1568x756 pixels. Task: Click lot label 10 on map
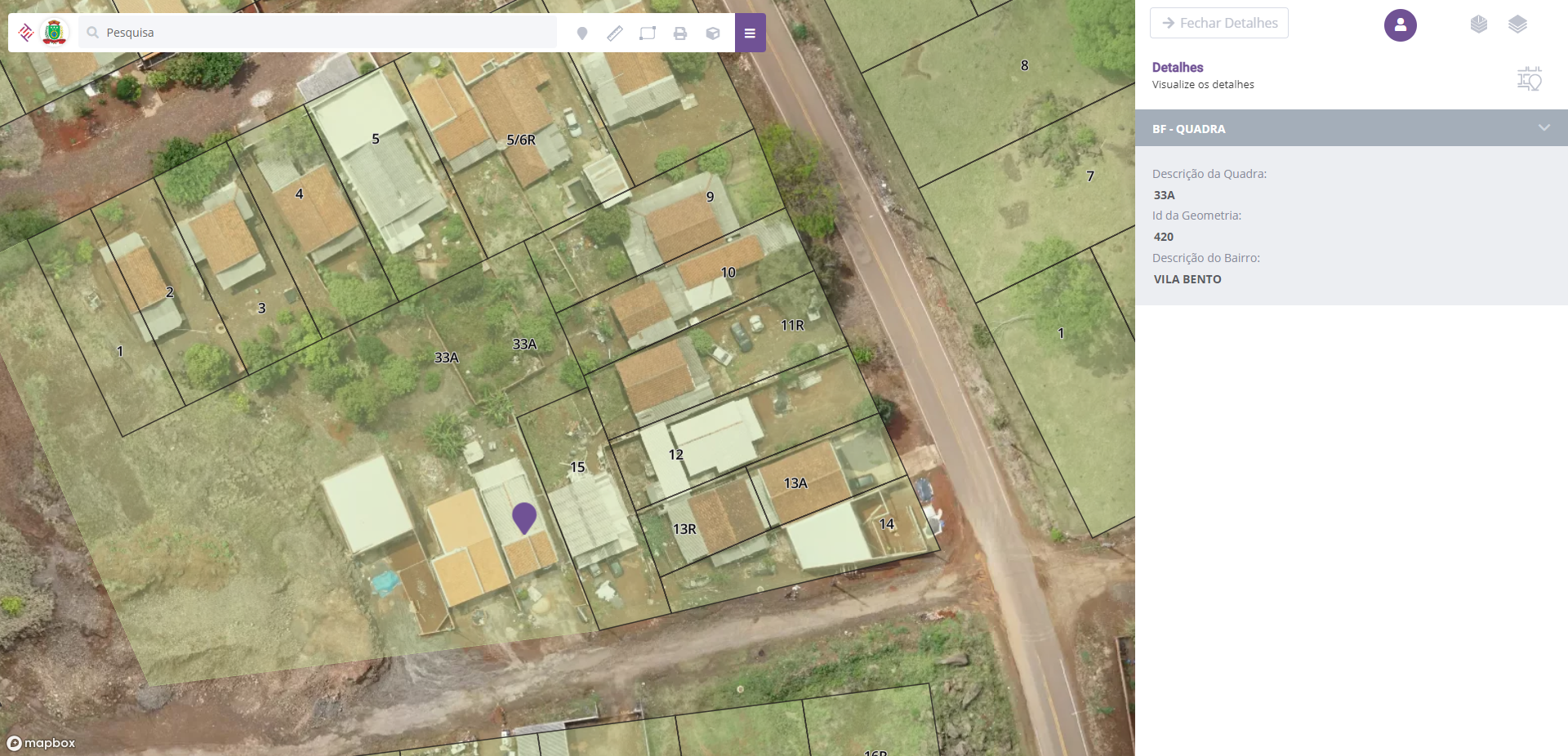[728, 273]
